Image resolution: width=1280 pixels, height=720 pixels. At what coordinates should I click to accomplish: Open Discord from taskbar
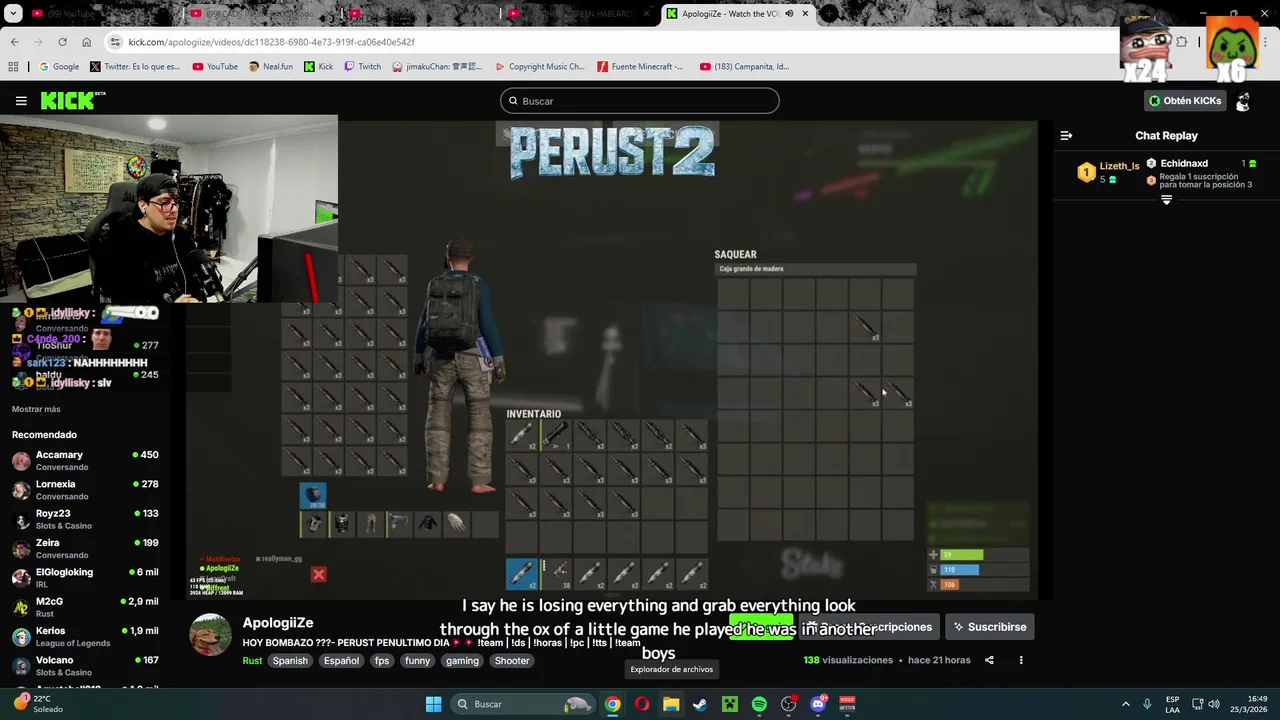coord(818,704)
